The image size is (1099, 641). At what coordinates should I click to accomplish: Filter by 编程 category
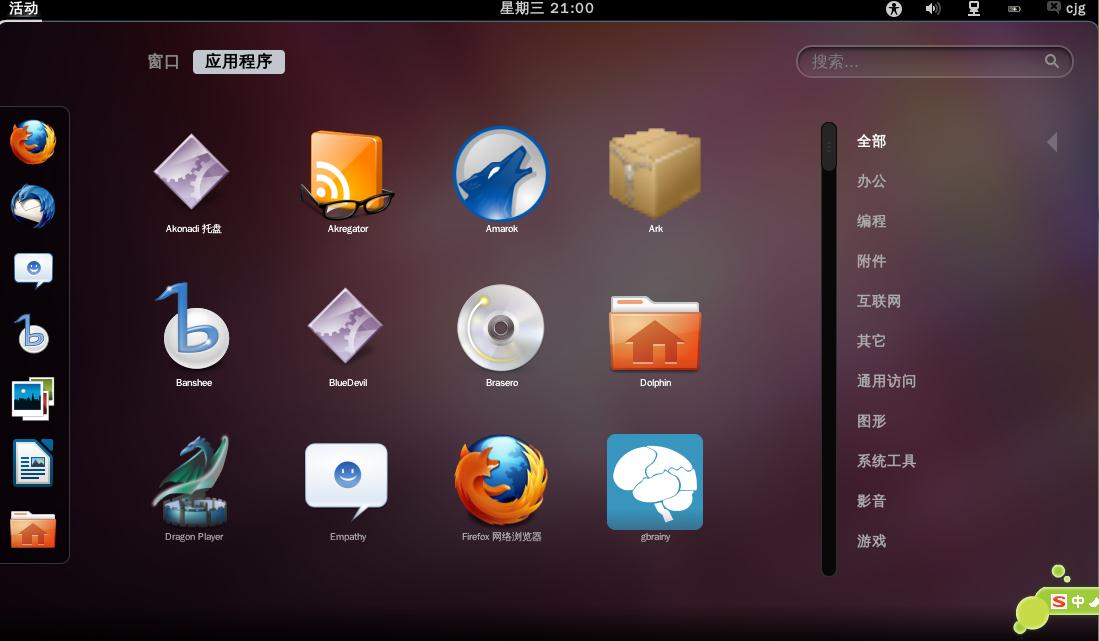871,221
